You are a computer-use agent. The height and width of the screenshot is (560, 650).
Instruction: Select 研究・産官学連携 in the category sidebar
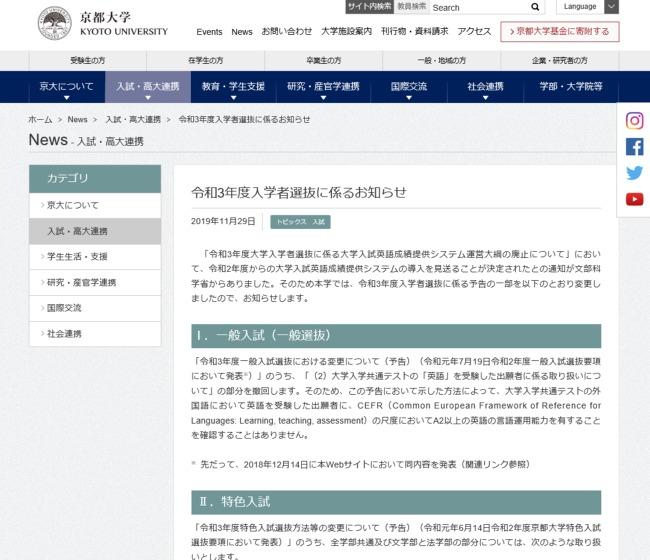(95, 283)
